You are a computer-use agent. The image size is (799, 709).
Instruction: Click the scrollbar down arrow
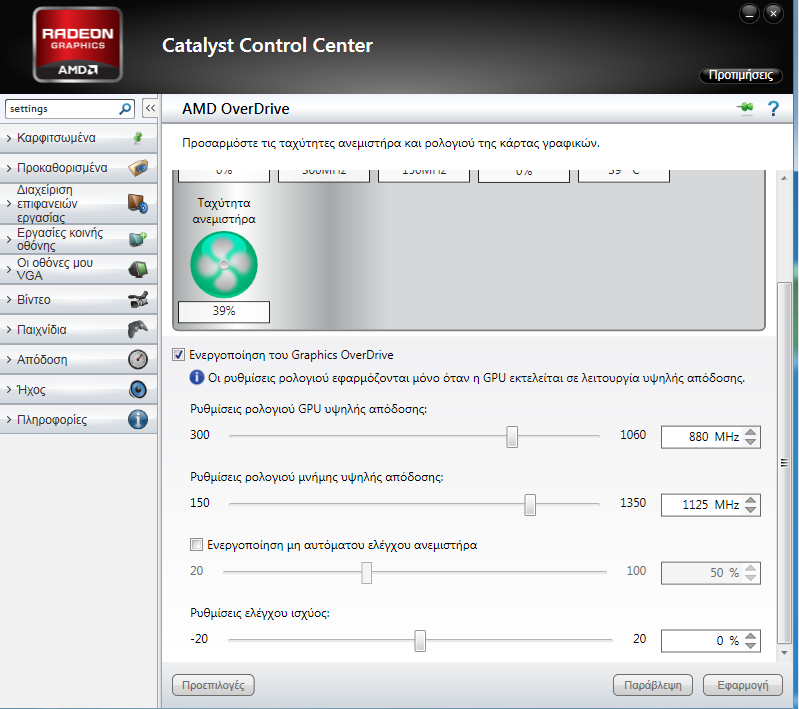(784, 652)
